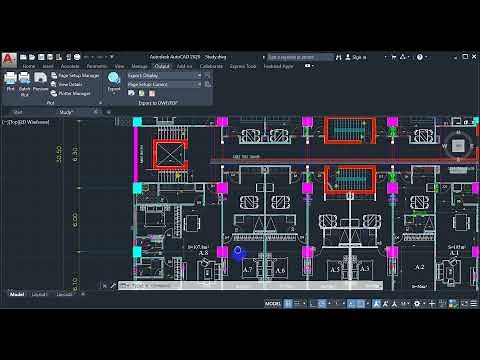The width and height of the screenshot is (480, 360).
Task: Open the object snap settings dropdown arrow
Action: (367, 304)
